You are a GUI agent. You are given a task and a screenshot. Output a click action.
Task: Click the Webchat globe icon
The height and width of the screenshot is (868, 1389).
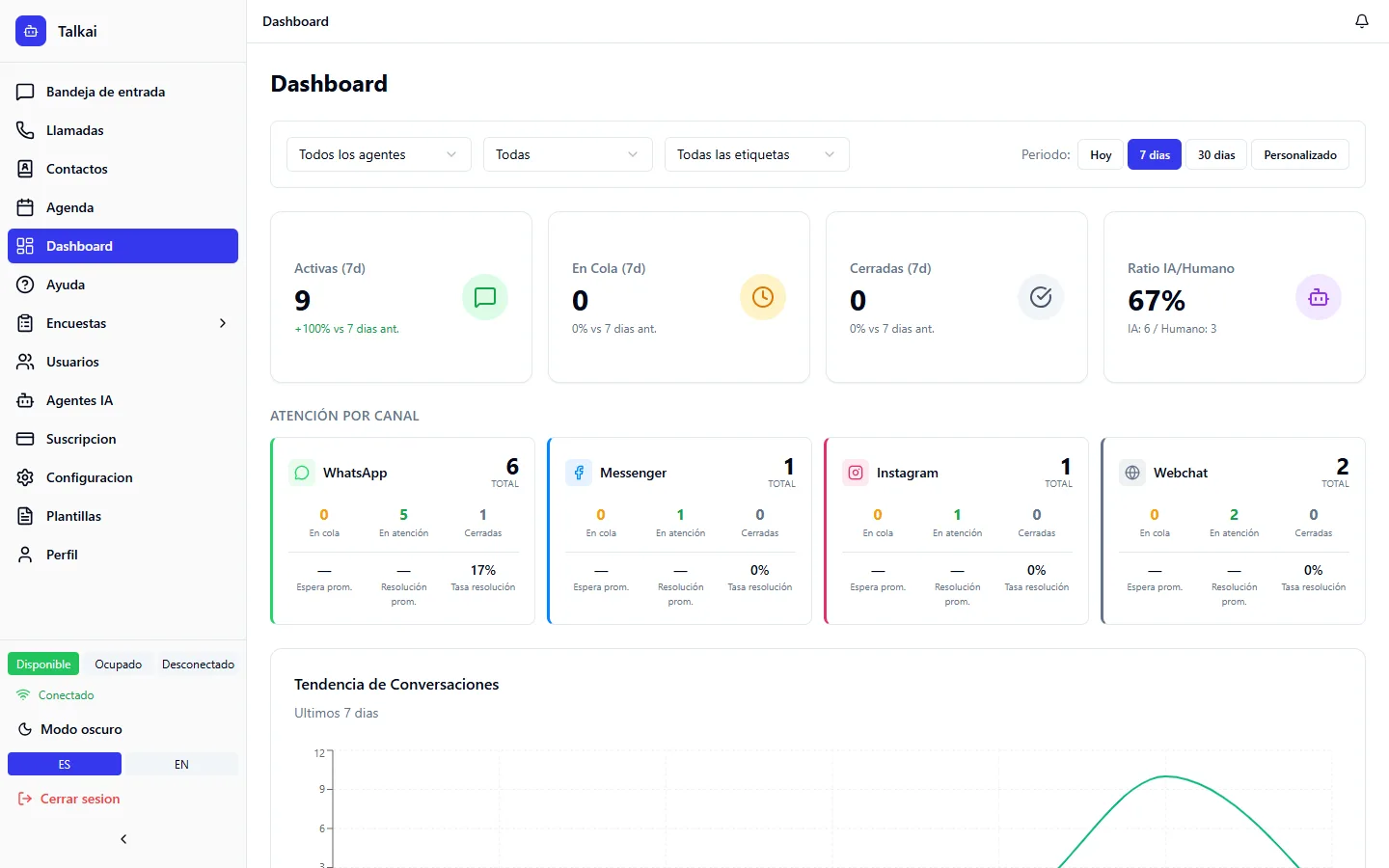[1132, 473]
